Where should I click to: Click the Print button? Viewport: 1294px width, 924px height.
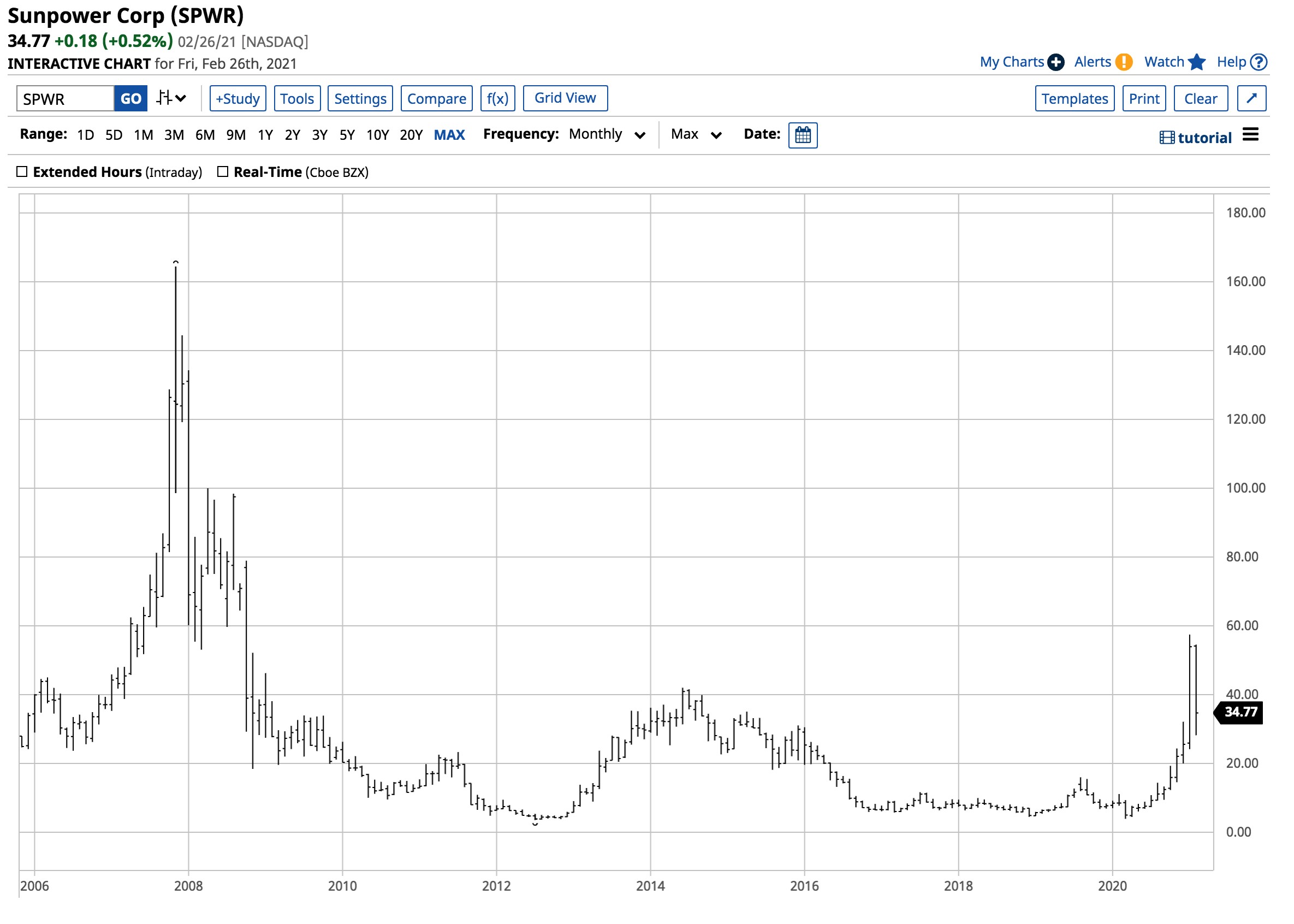coord(1143,98)
